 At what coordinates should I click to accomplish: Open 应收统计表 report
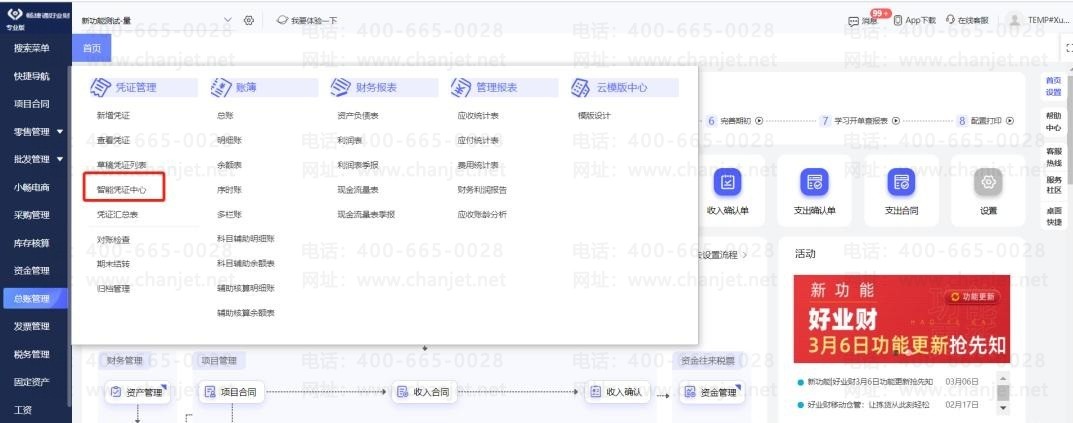(x=478, y=116)
